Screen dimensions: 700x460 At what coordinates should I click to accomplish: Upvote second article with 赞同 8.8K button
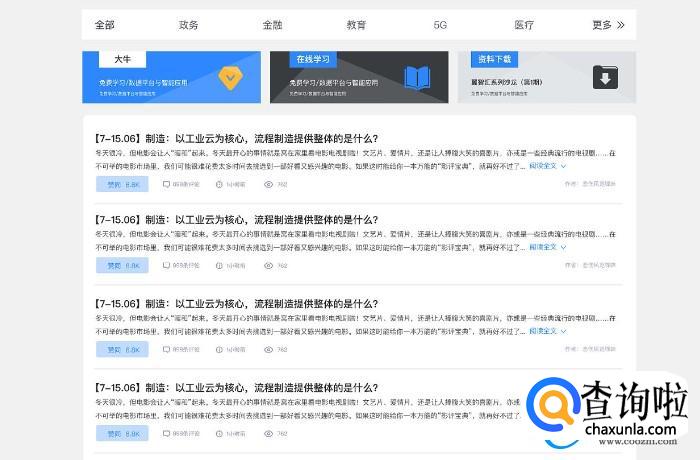pos(122,266)
